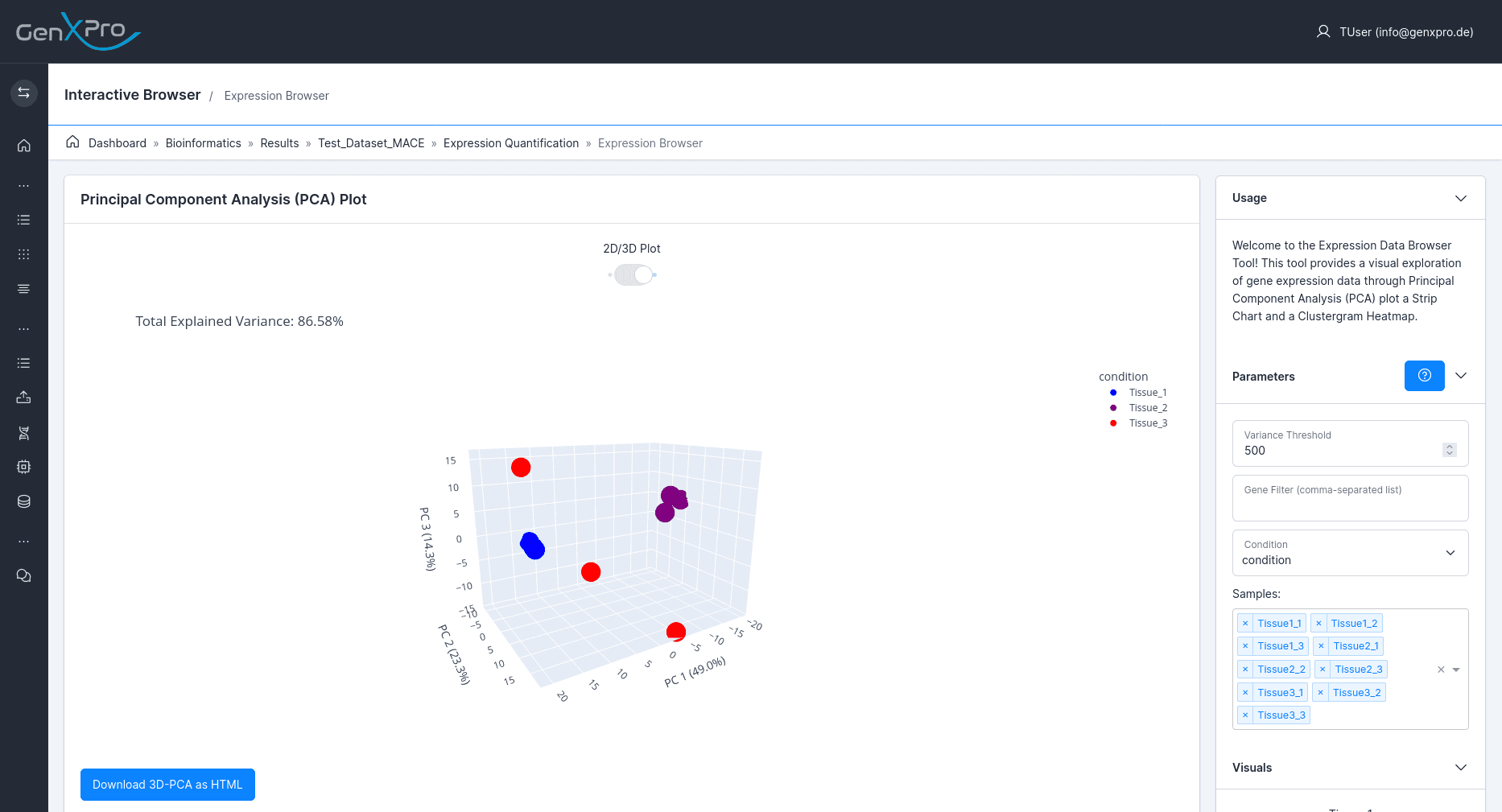Click the Interactive Browser page title

[x=133, y=95]
